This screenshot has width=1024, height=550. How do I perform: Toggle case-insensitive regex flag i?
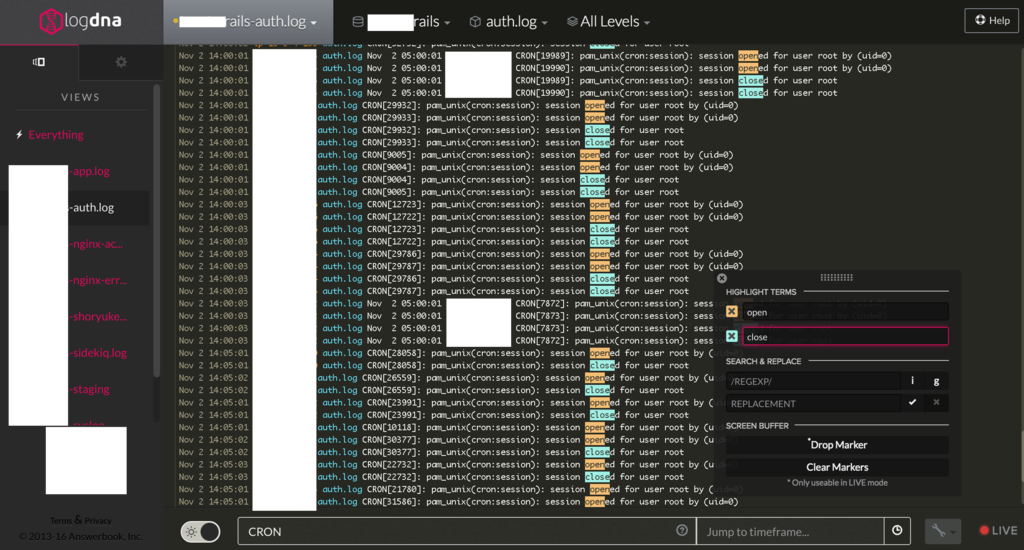click(912, 381)
